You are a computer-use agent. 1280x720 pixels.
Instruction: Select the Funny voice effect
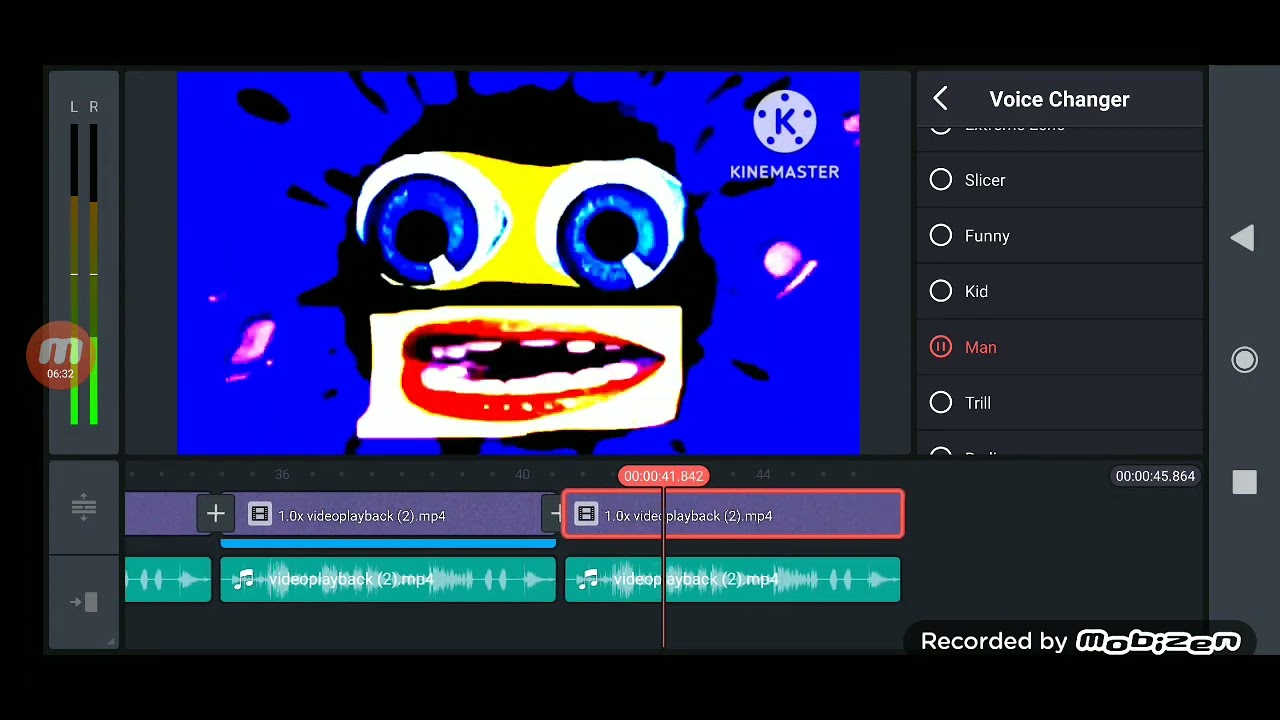click(1060, 236)
